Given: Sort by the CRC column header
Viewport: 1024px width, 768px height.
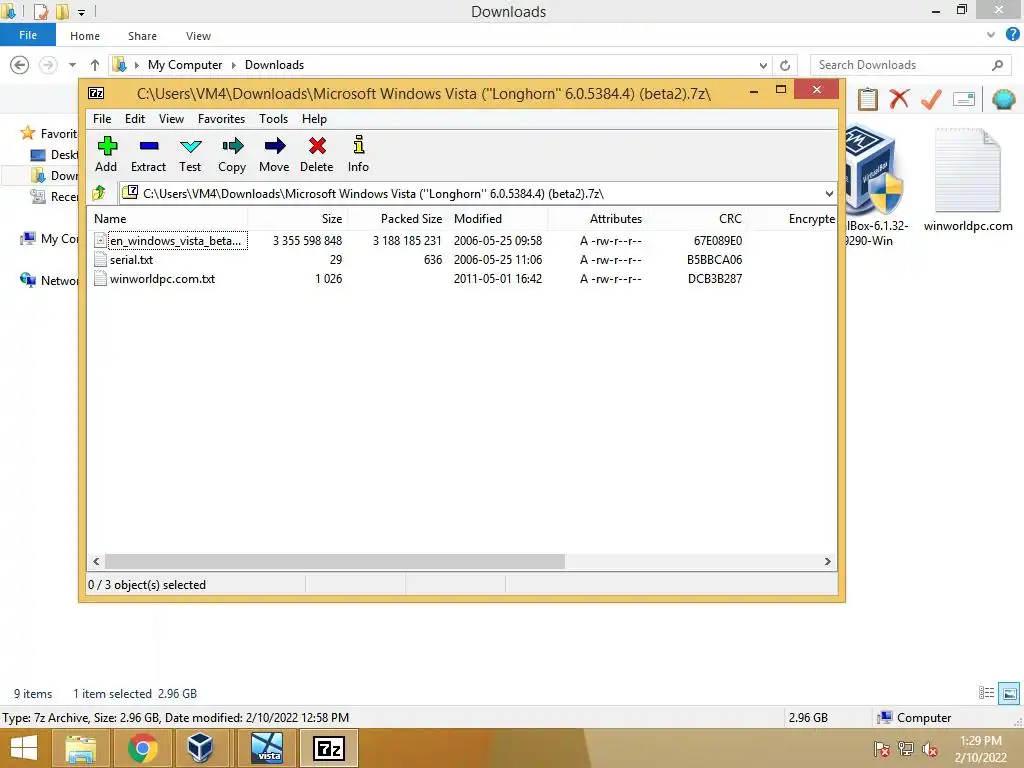Looking at the screenshot, I should coord(696,219).
